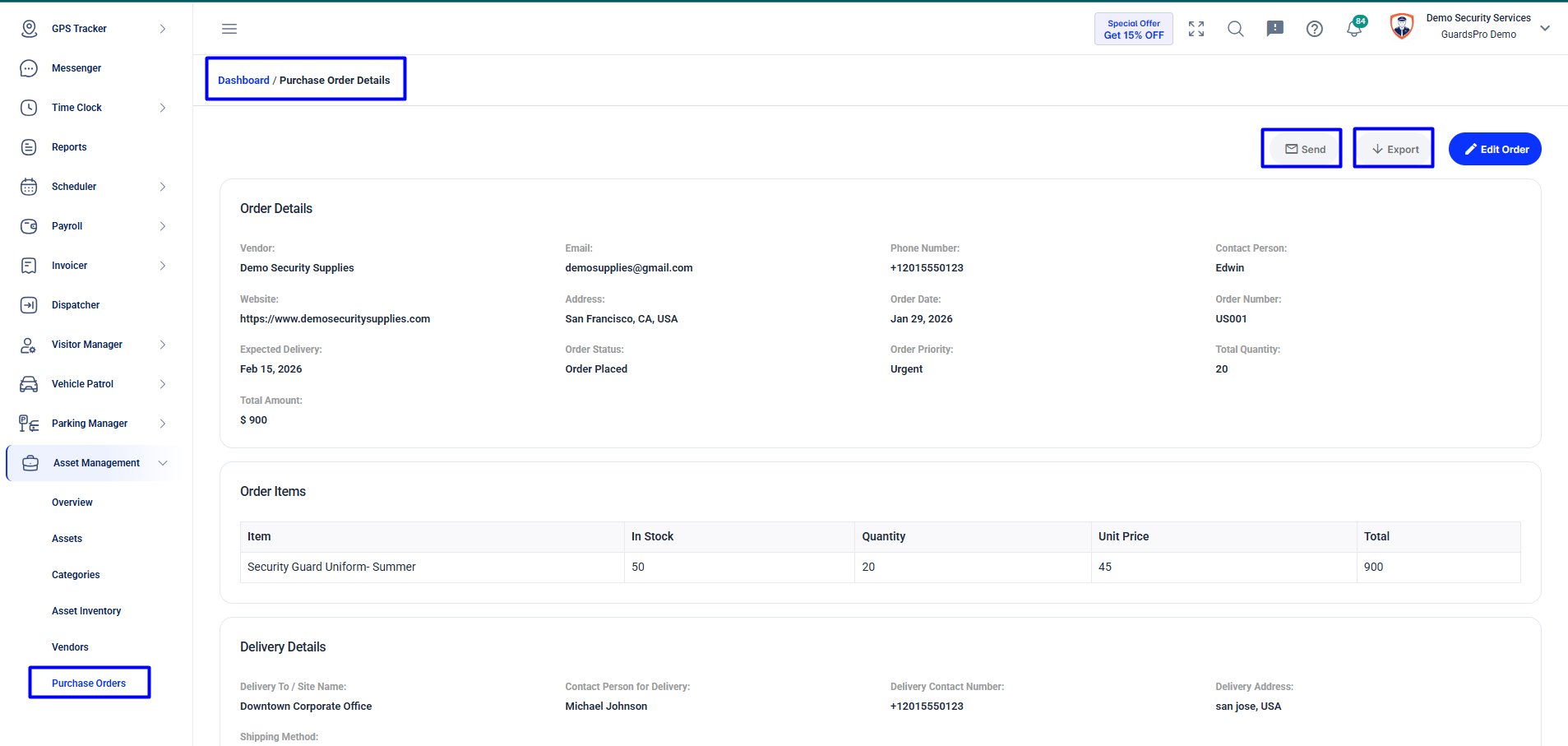Viewport: 1568px width, 746px height.
Task: Click the Purchase Order Details breadcrumb text
Action: [335, 81]
